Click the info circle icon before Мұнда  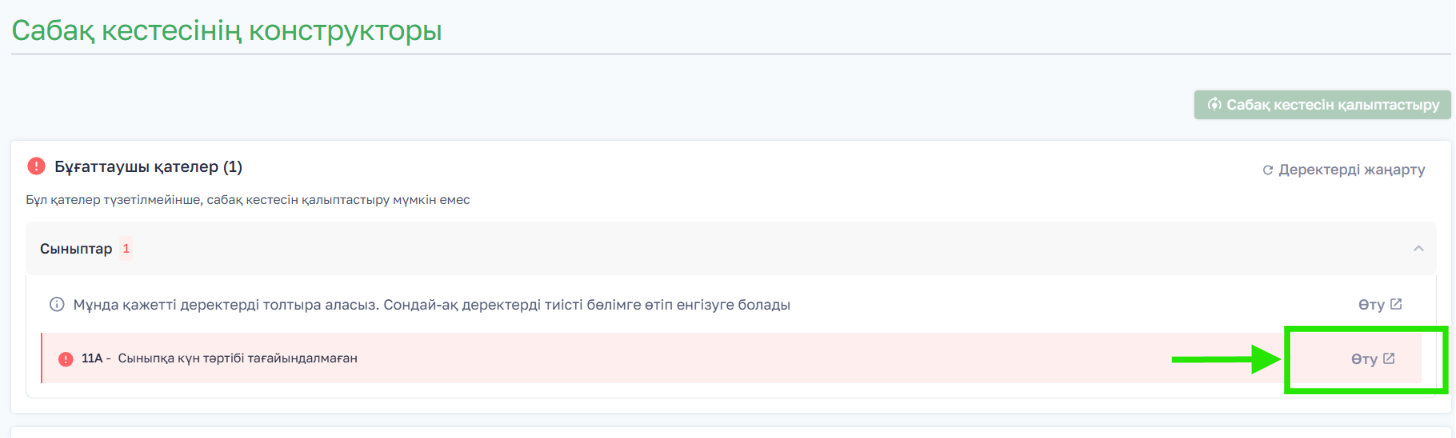pyautogui.click(x=57, y=304)
